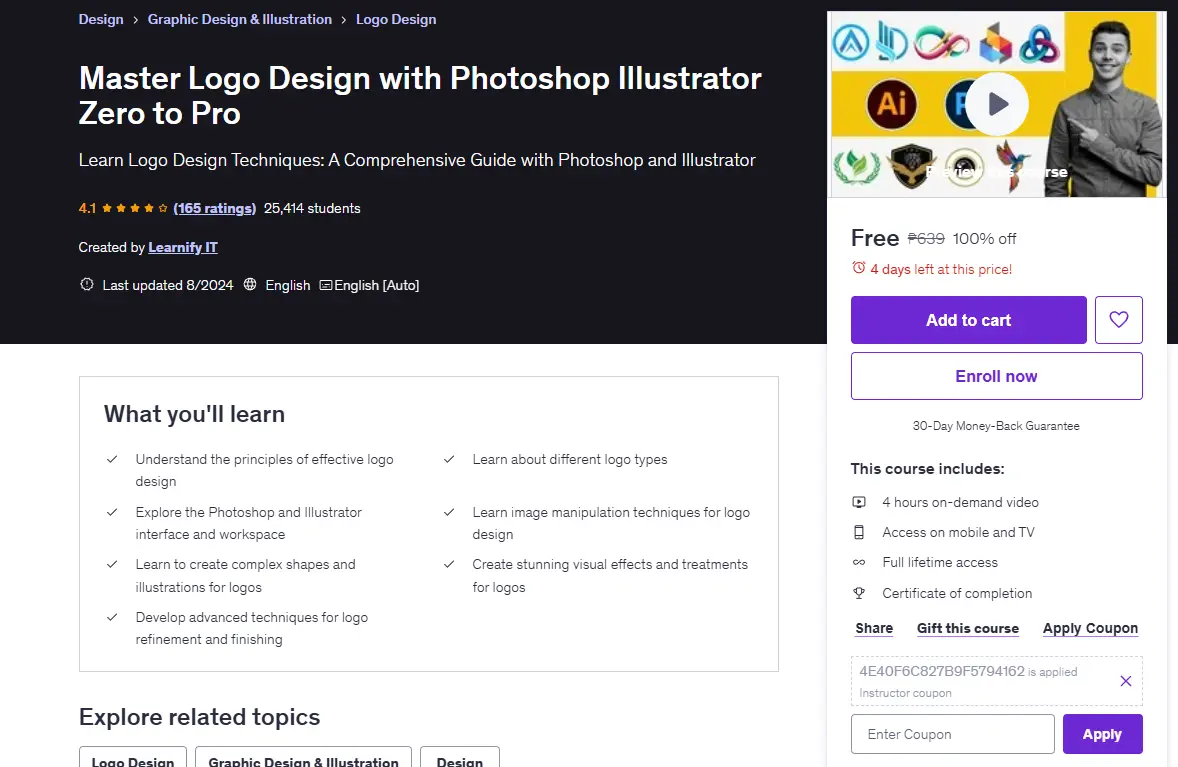Image resolution: width=1178 pixels, height=767 pixels.
Task: Click the 'What you'll learn' heading
Action: click(194, 414)
